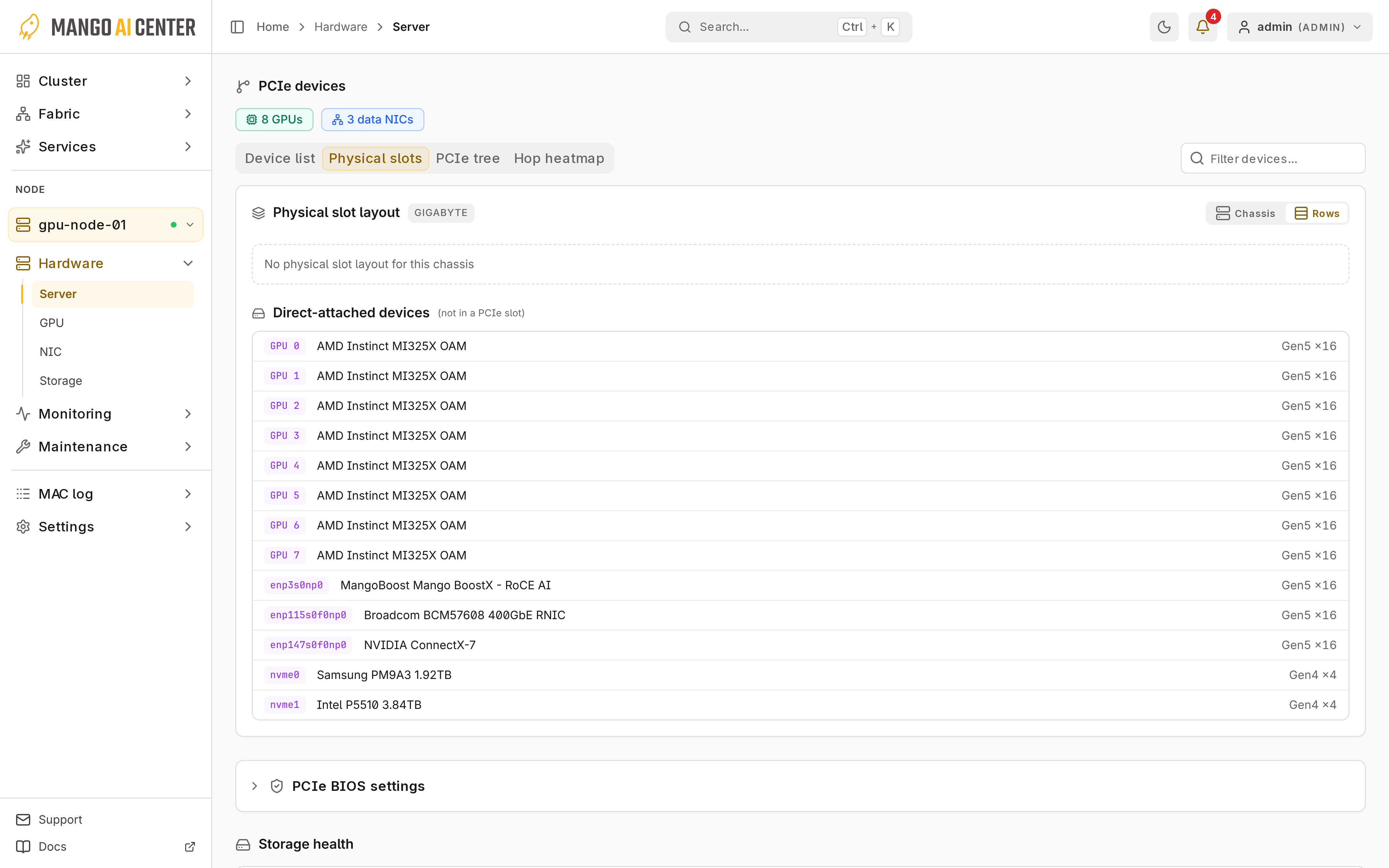
Task: Open the gpu-node-01 node selector
Action: tap(105, 224)
